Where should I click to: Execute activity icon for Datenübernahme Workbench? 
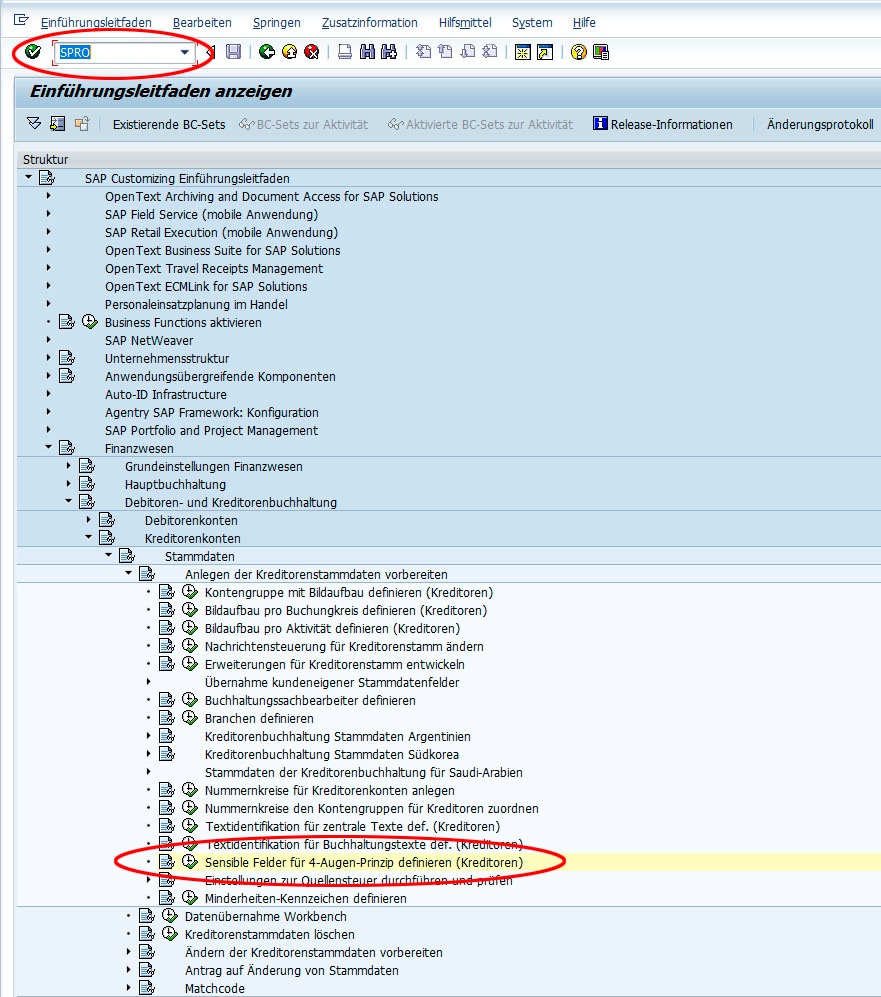pos(170,916)
